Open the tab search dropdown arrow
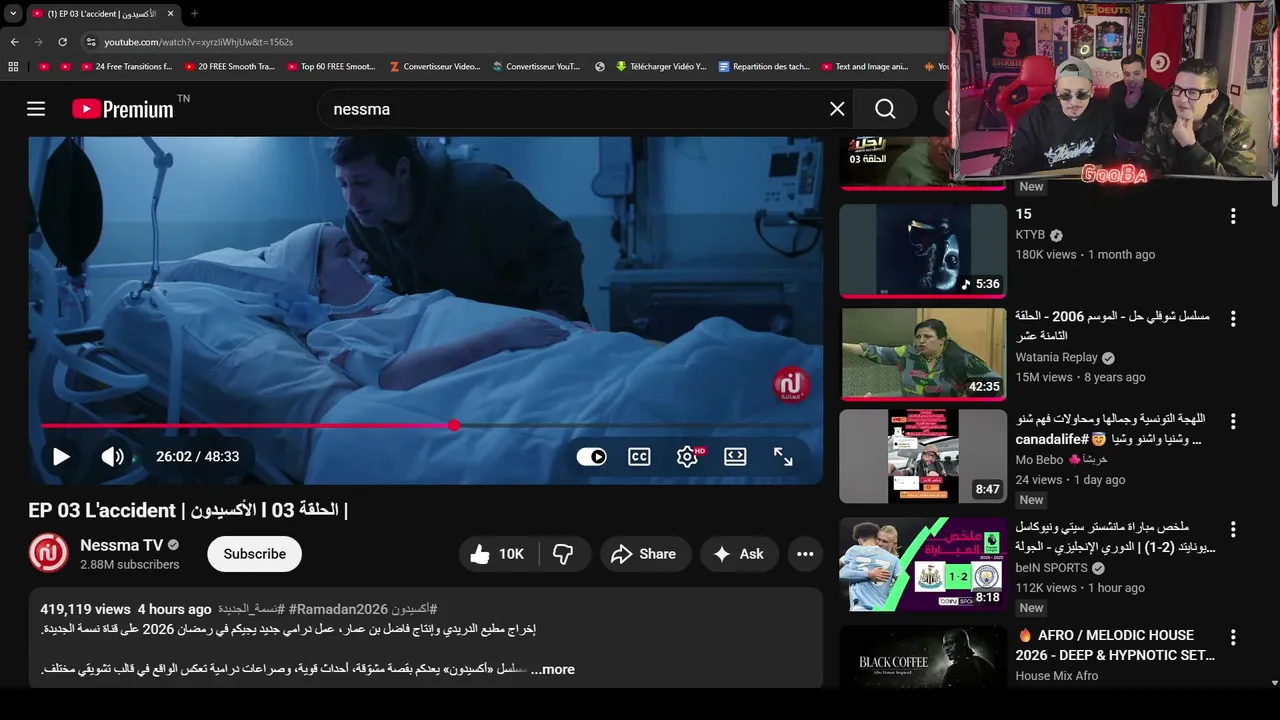The image size is (1280, 720). [x=13, y=14]
